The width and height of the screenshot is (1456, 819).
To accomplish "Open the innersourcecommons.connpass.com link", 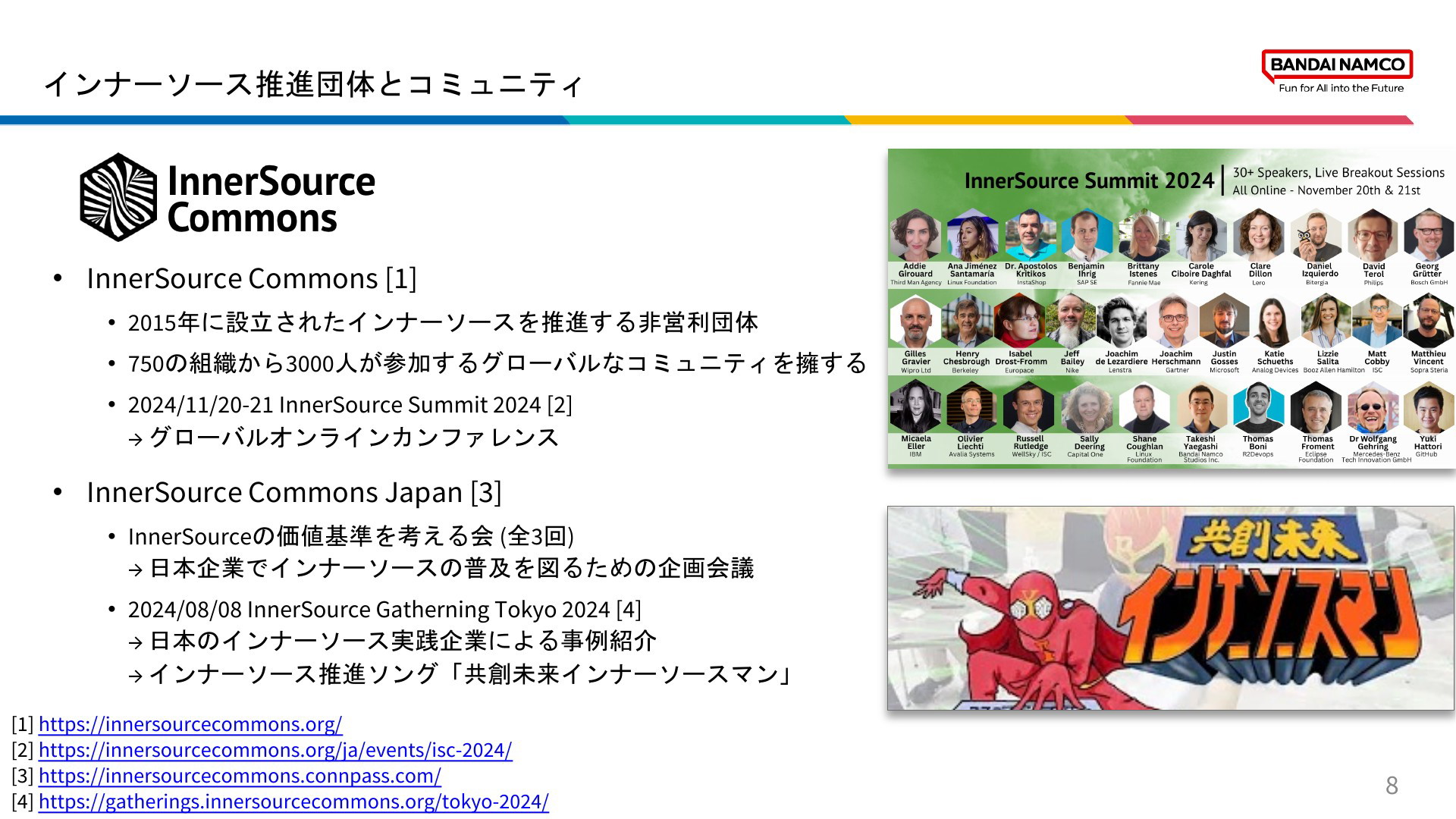I will pos(240,776).
